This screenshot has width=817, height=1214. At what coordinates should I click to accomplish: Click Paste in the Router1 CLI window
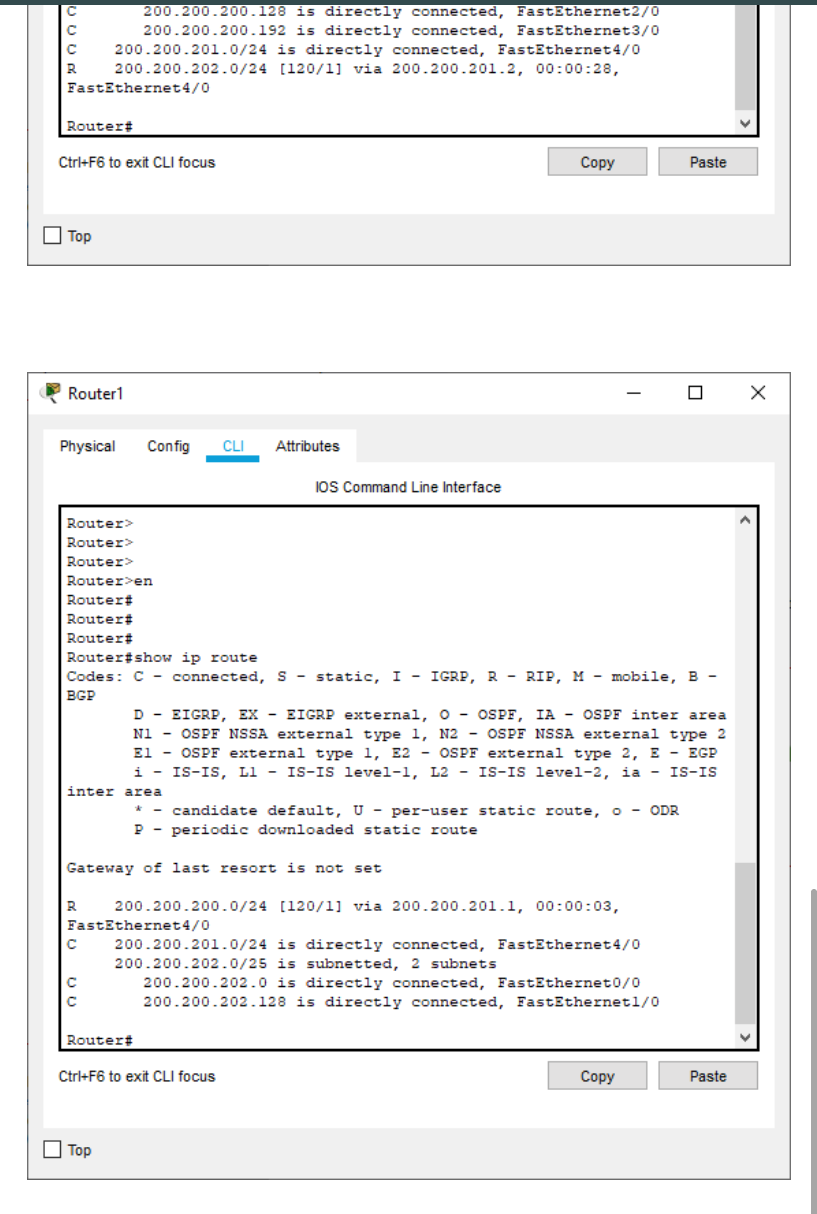pos(708,1075)
